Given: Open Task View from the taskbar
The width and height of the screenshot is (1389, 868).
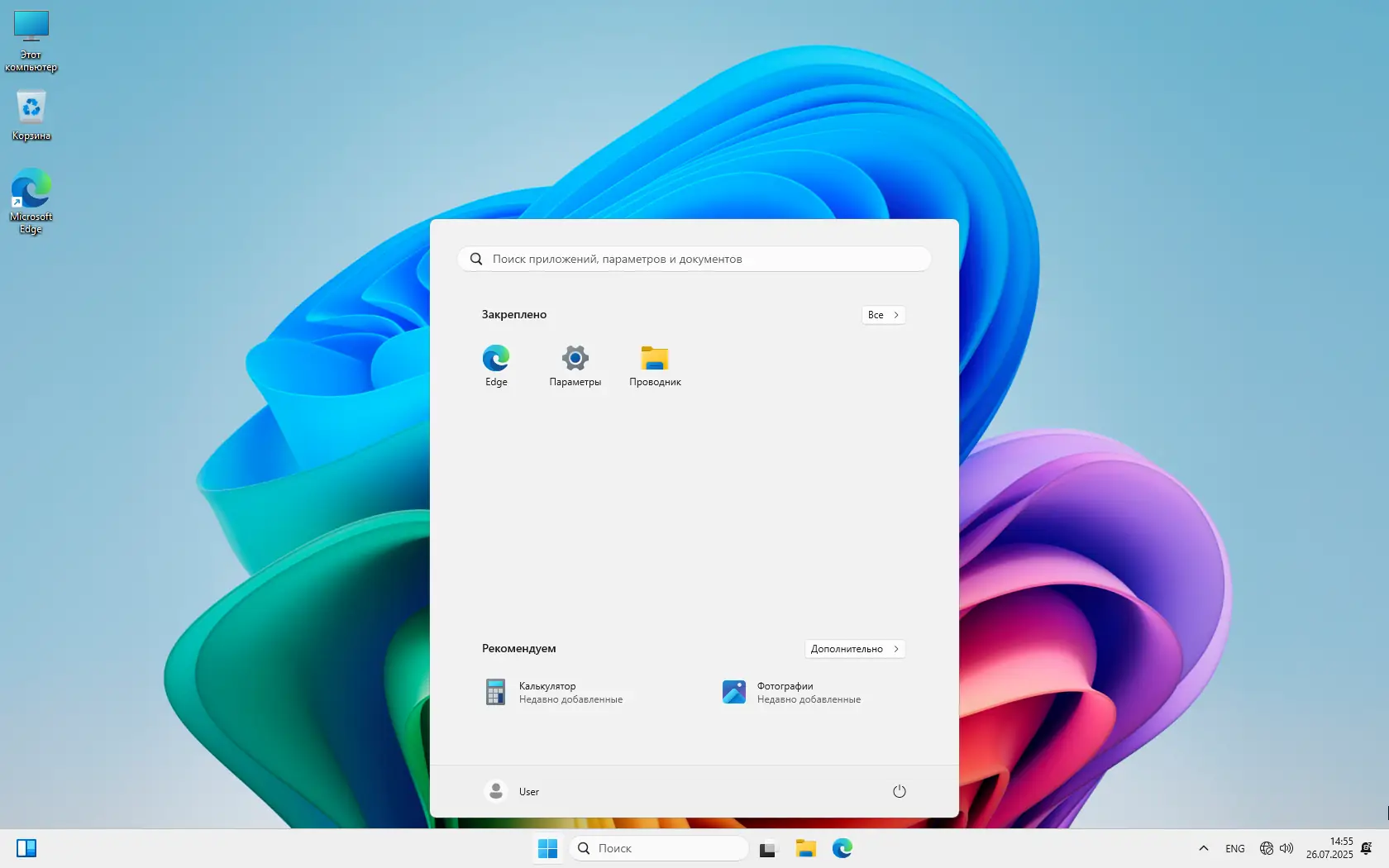Looking at the screenshot, I should [x=769, y=848].
